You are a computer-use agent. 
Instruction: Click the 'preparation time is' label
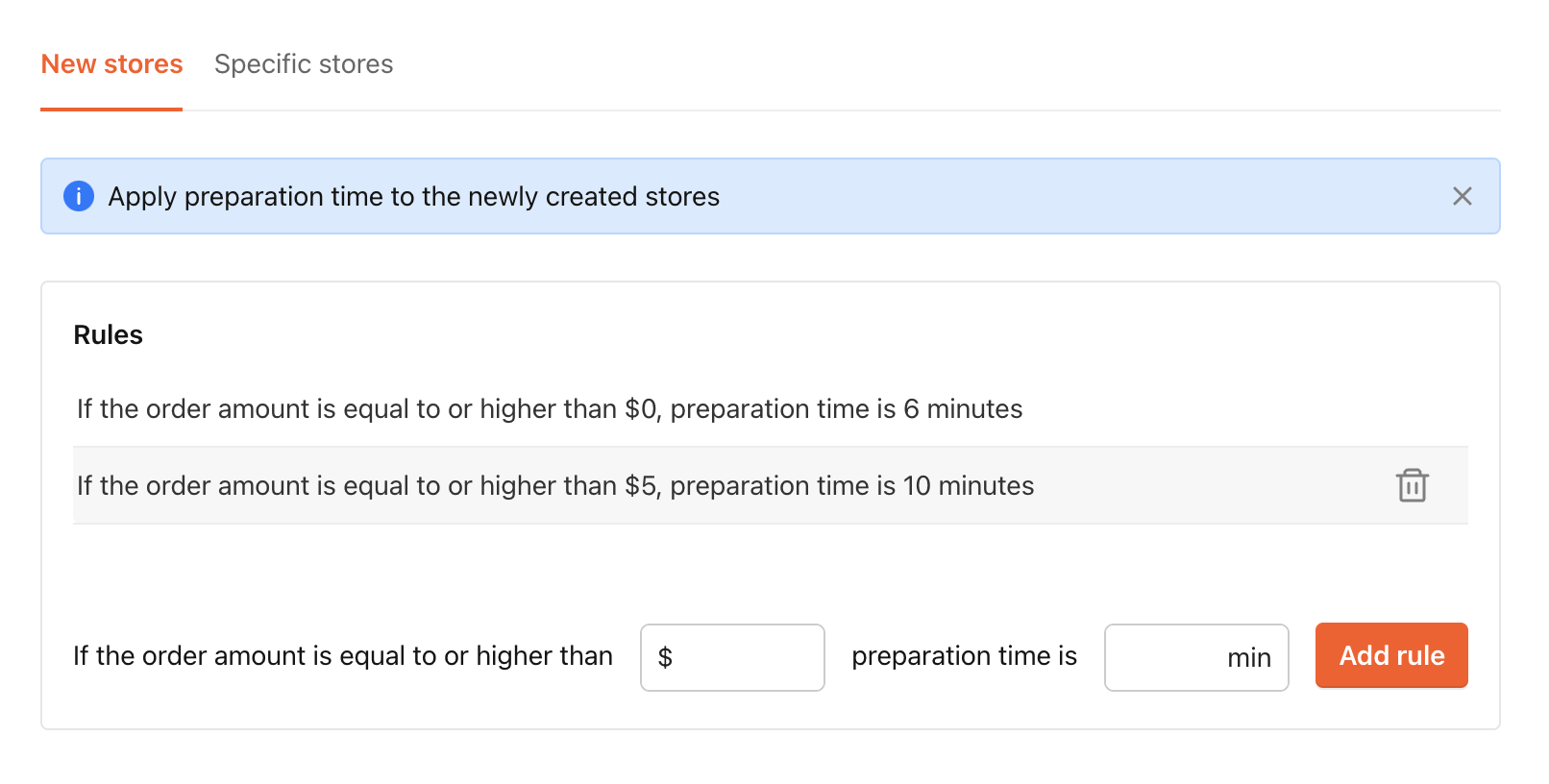965,655
